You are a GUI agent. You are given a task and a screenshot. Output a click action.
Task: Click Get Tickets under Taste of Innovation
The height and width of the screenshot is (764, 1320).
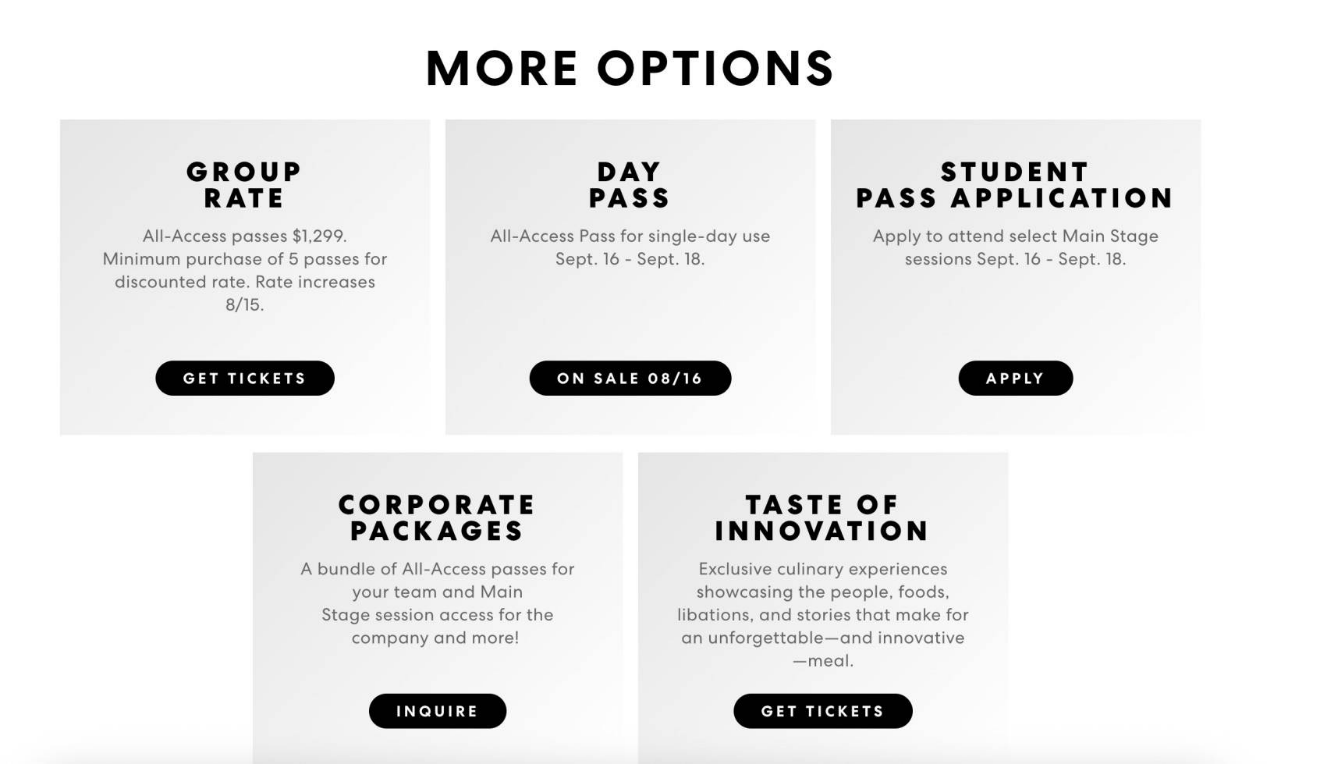pos(823,711)
